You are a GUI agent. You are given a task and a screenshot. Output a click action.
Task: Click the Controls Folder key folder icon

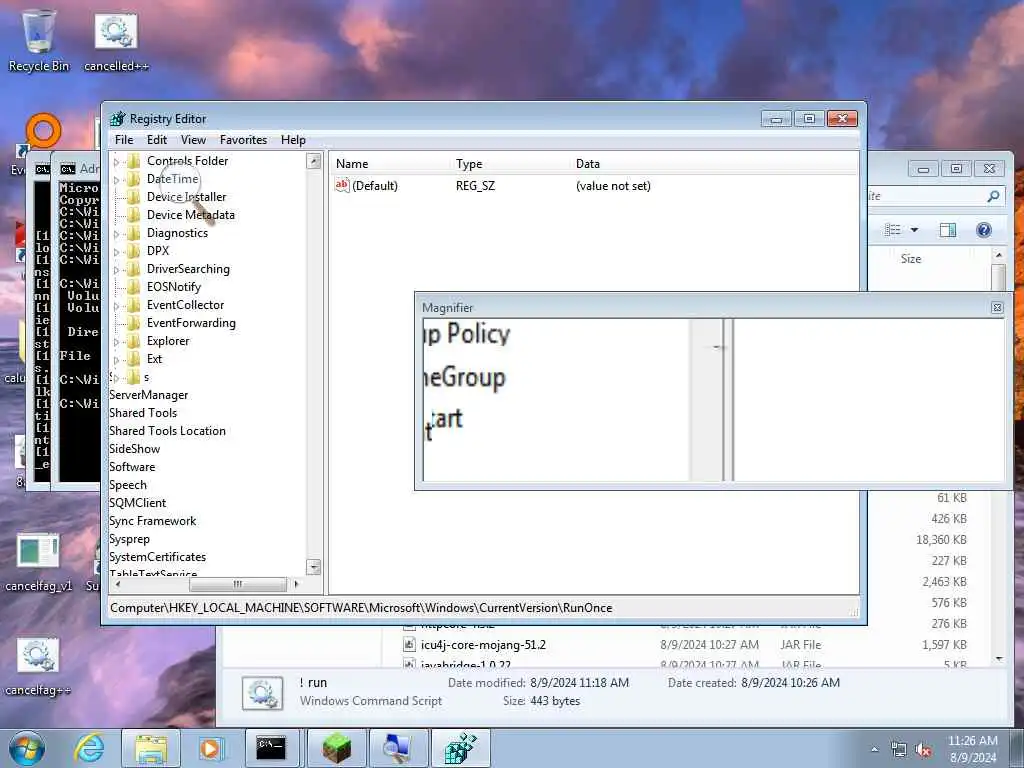(x=133, y=161)
